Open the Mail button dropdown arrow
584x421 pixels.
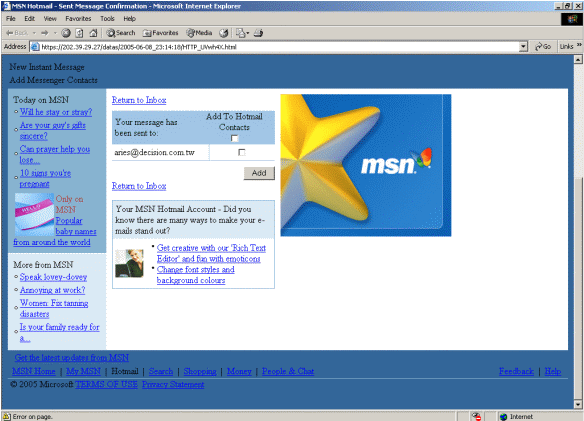[x=248, y=33]
